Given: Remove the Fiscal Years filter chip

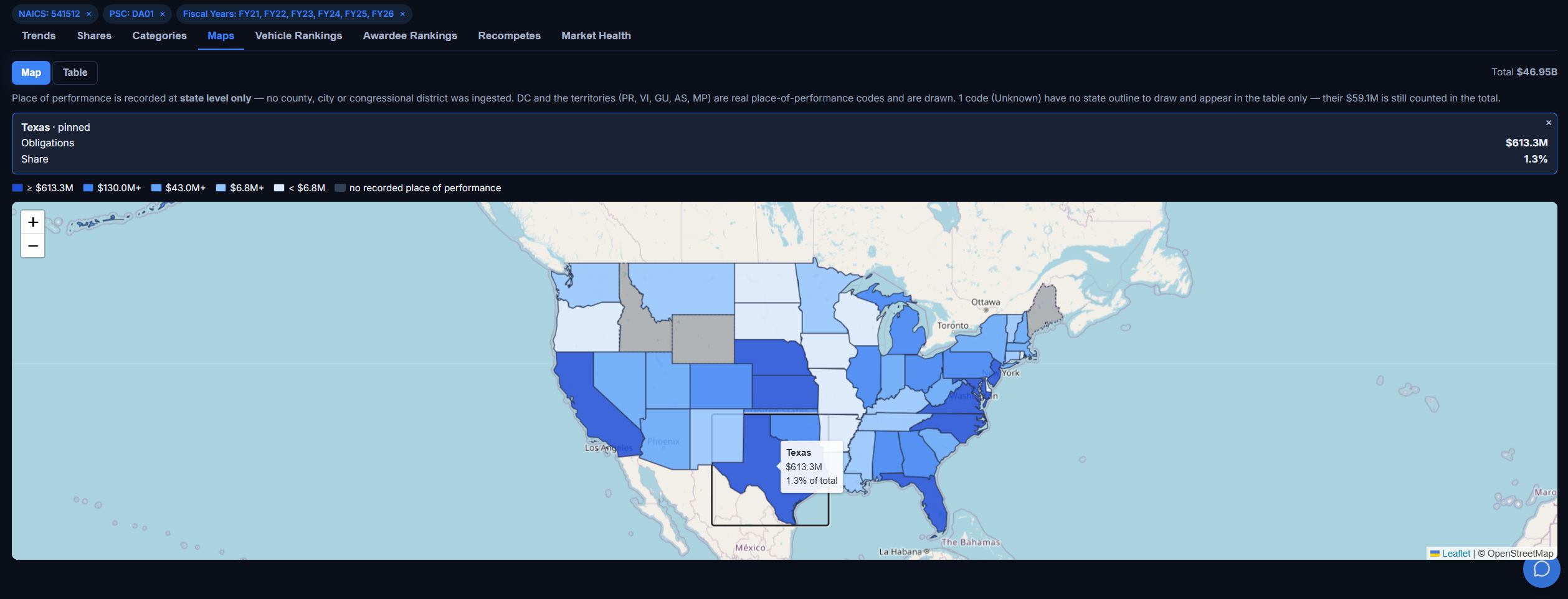Looking at the screenshot, I should tap(402, 14).
